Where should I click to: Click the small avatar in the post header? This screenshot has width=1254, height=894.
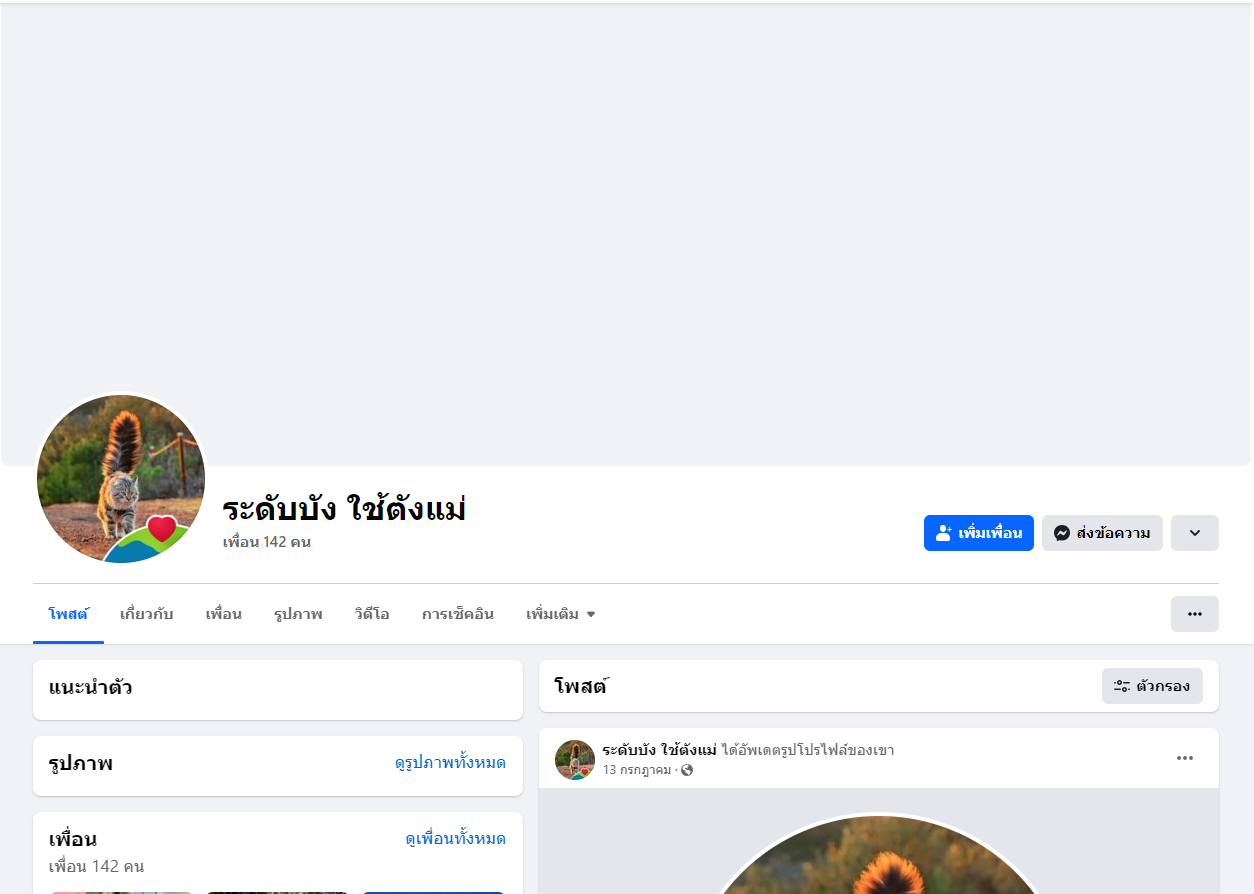(575, 760)
